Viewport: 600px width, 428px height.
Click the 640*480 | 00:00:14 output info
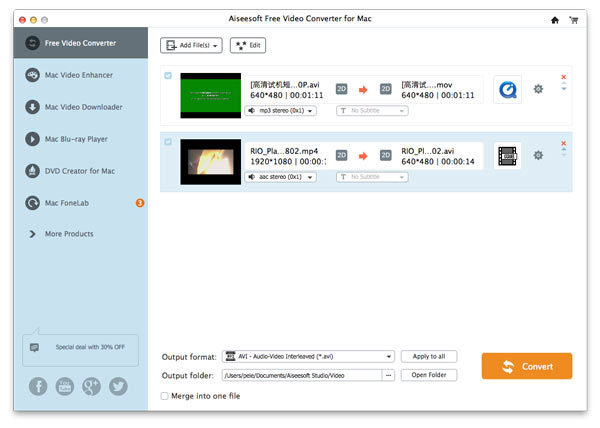tap(438, 162)
